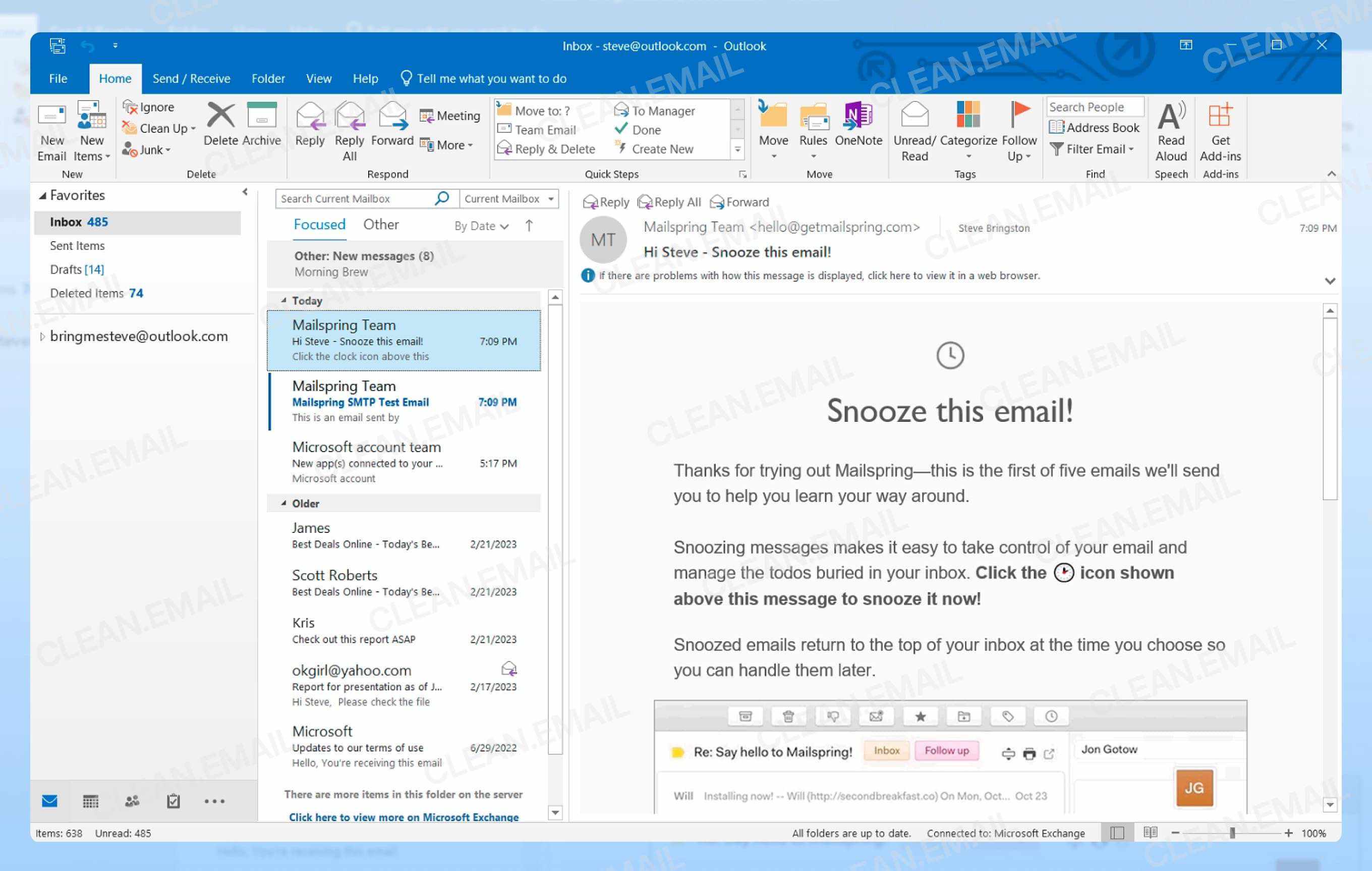Open the Address Book
The width and height of the screenshot is (1372, 871).
pos(1095,128)
